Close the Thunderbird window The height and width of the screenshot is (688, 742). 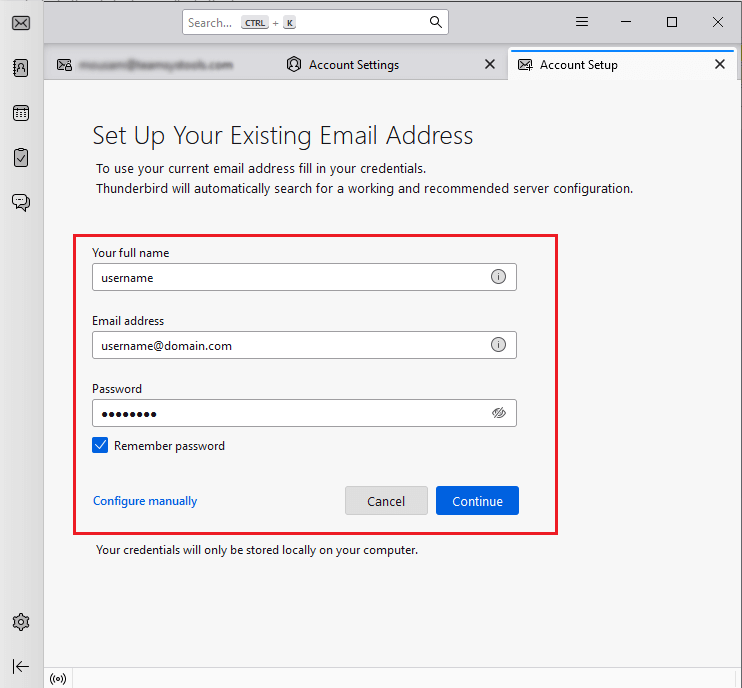click(717, 22)
